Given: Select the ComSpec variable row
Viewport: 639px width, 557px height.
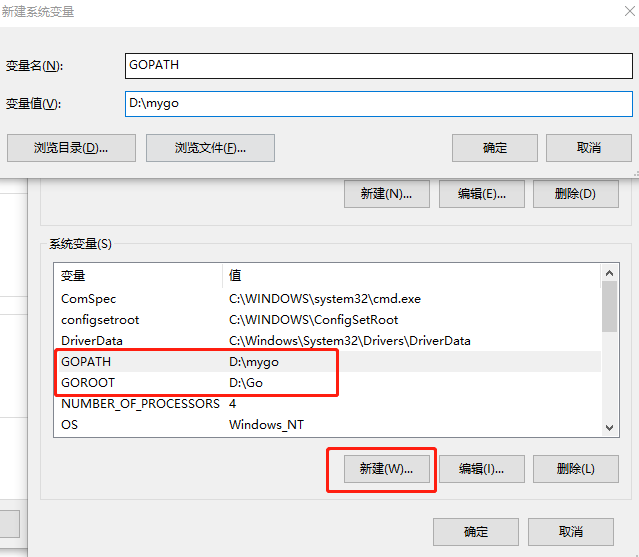Looking at the screenshot, I should tap(328, 299).
